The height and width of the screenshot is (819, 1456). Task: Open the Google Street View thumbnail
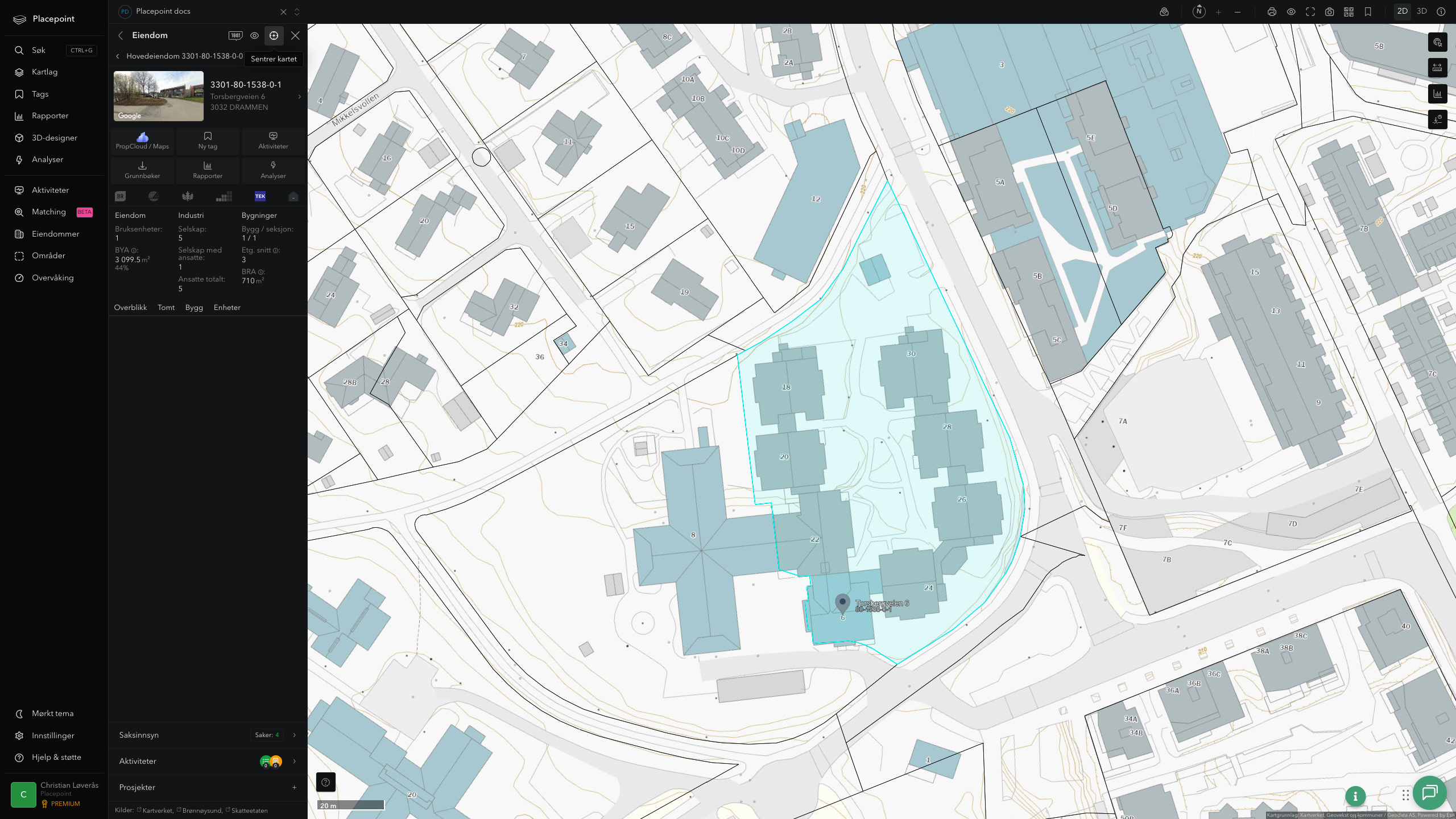pyautogui.click(x=159, y=96)
